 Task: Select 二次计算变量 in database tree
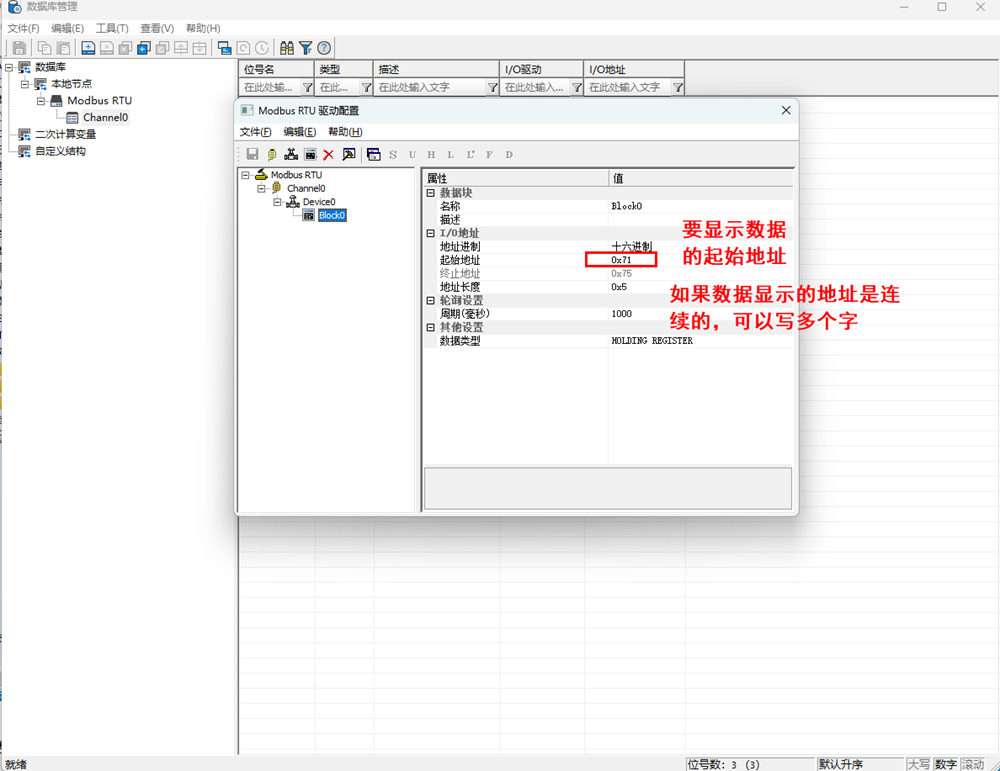point(66,135)
